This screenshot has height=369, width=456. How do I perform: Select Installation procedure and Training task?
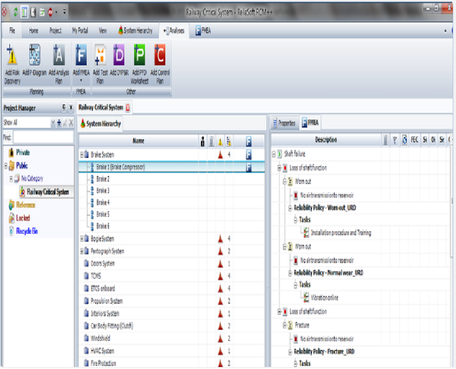[x=341, y=233]
